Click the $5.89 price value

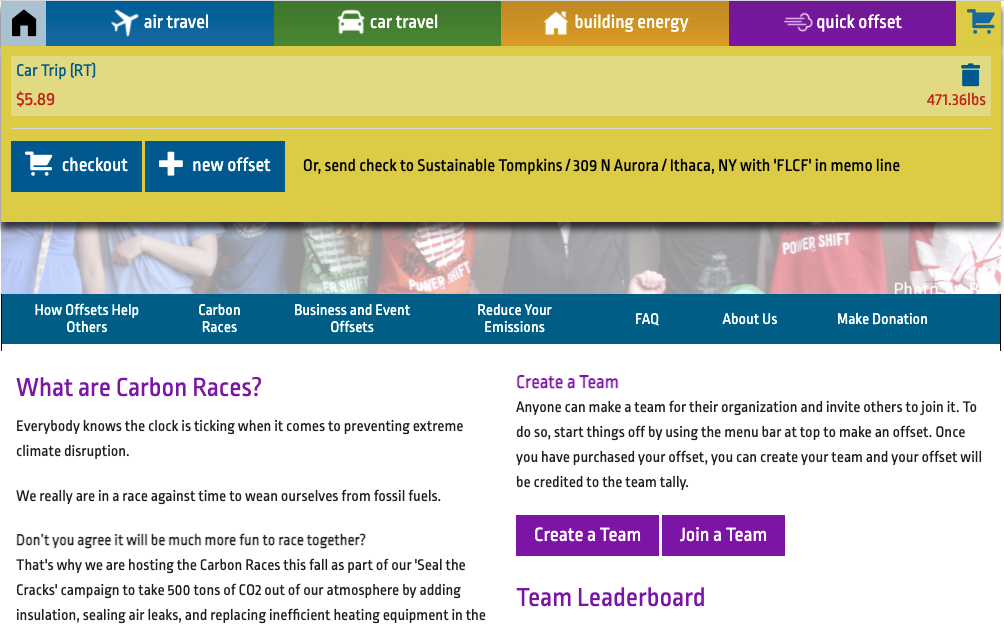(35, 99)
